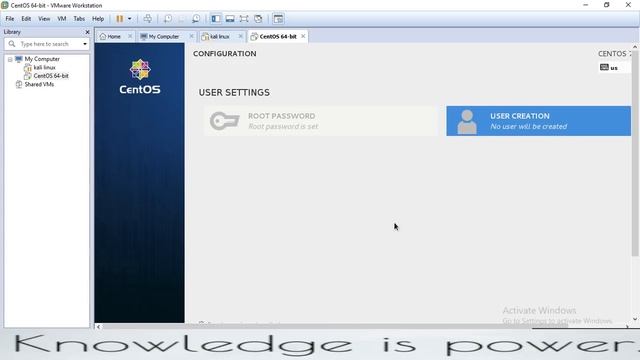Minimize the VMware Workstation window
The width and height of the screenshot is (640, 360).
586,5
